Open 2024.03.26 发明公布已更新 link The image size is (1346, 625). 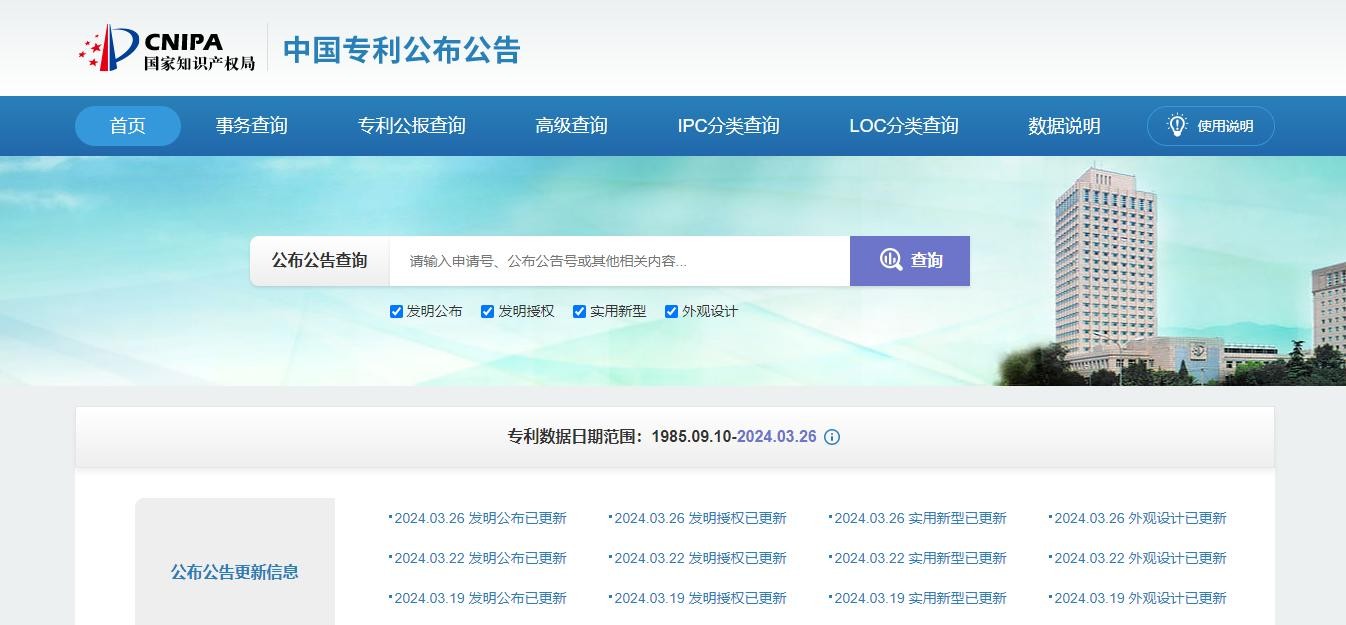(480, 518)
